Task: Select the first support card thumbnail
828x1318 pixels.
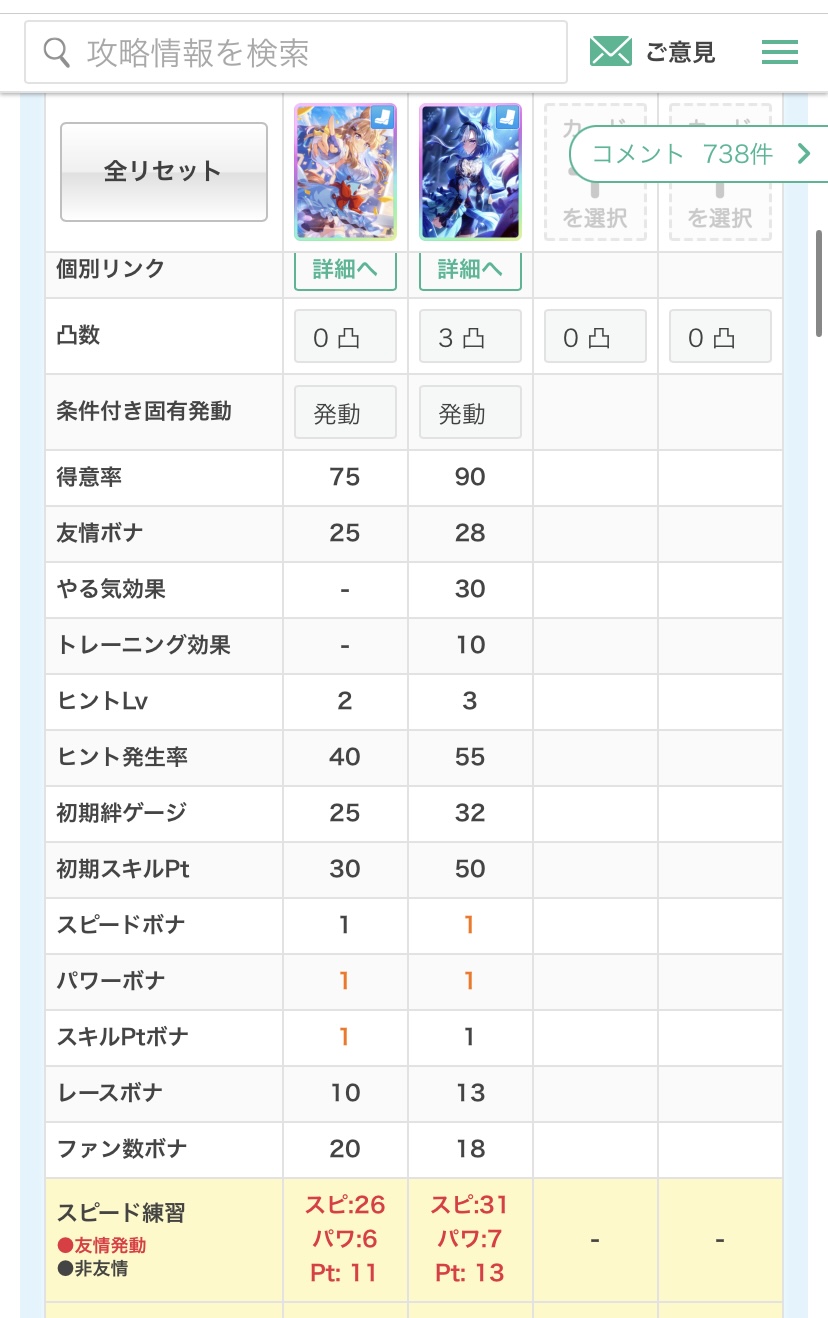Action: 345,172
